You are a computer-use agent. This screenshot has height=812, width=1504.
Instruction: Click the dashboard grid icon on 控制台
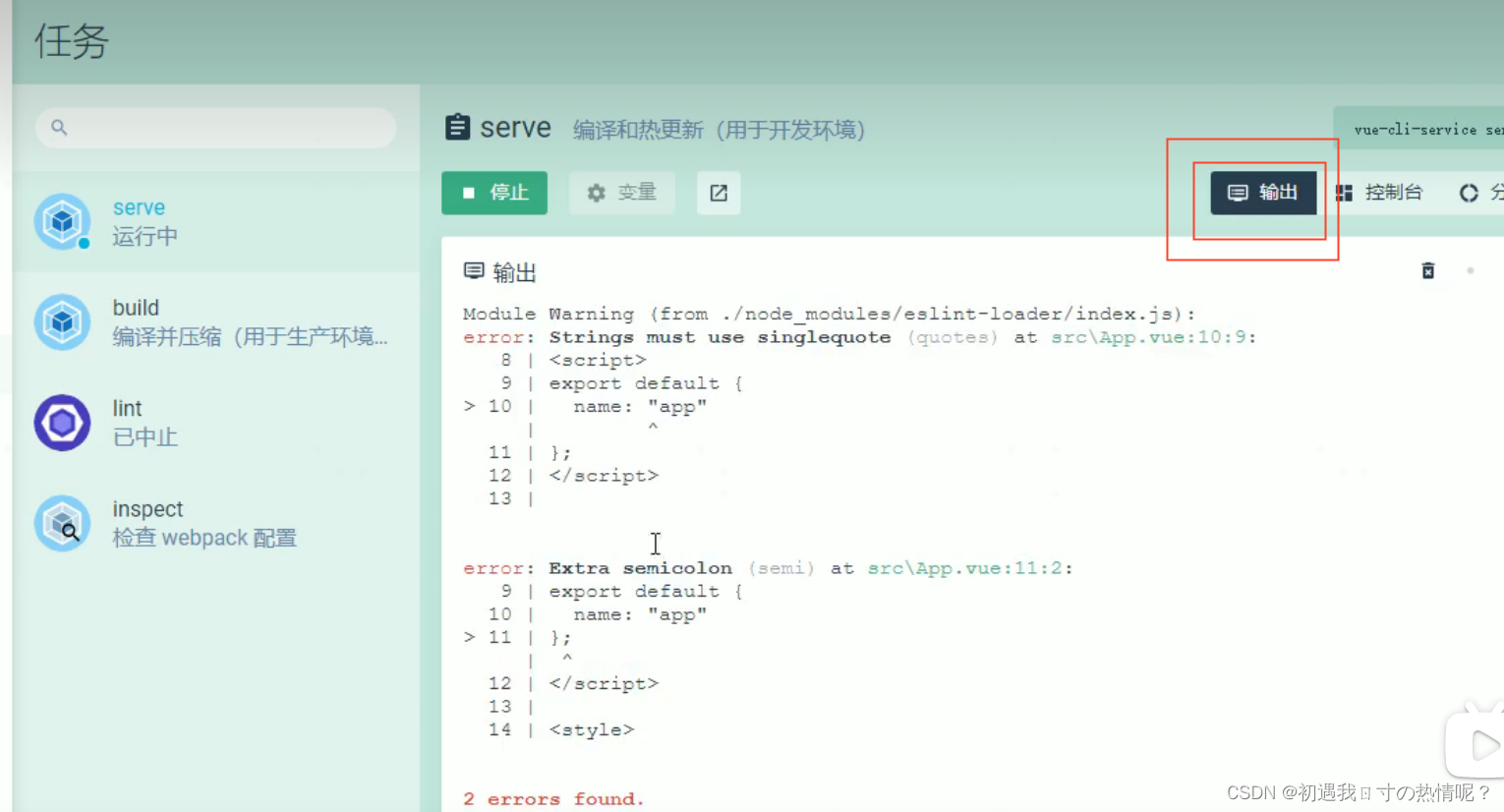[1344, 193]
